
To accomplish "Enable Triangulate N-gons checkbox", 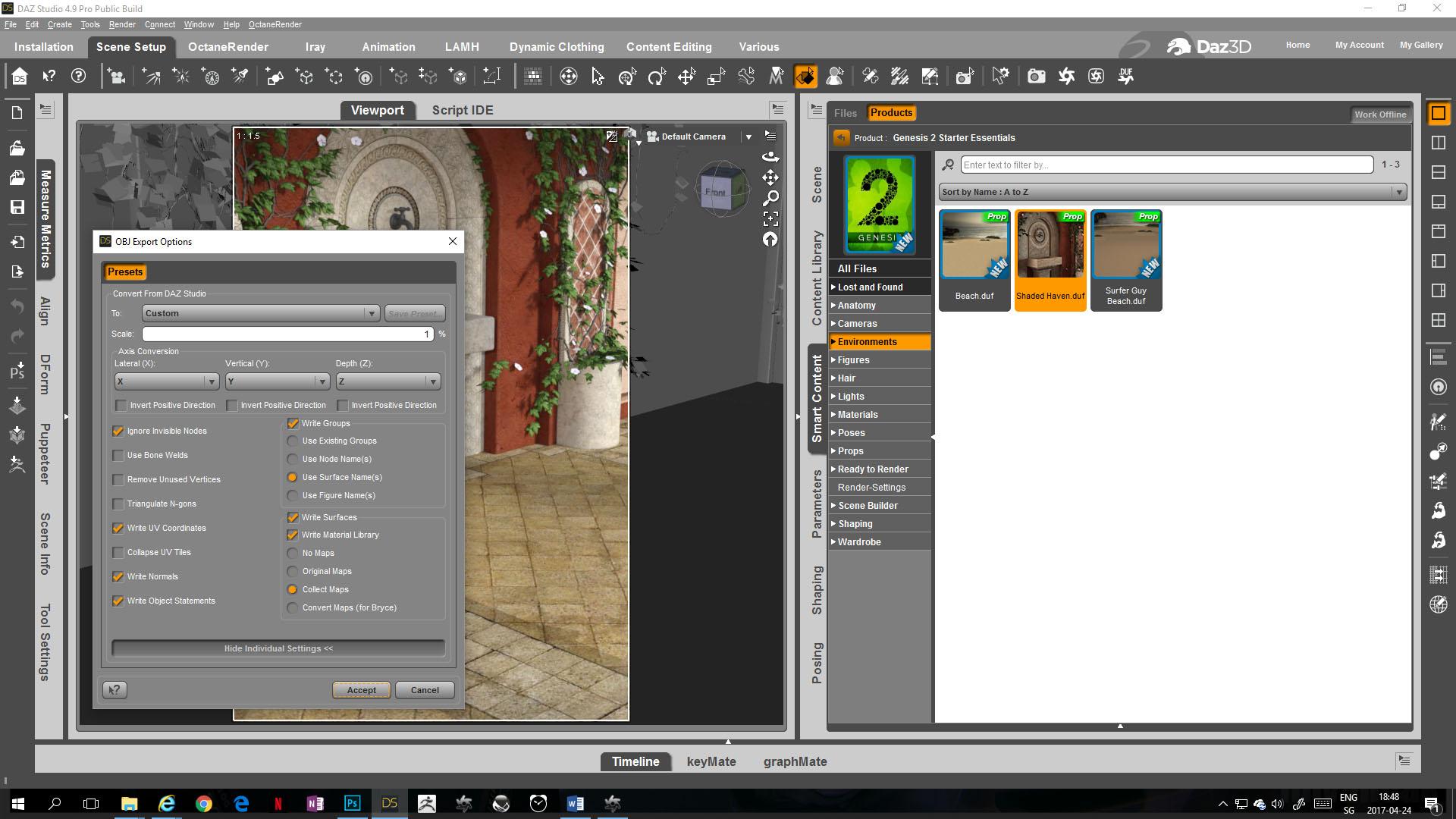I will [118, 504].
